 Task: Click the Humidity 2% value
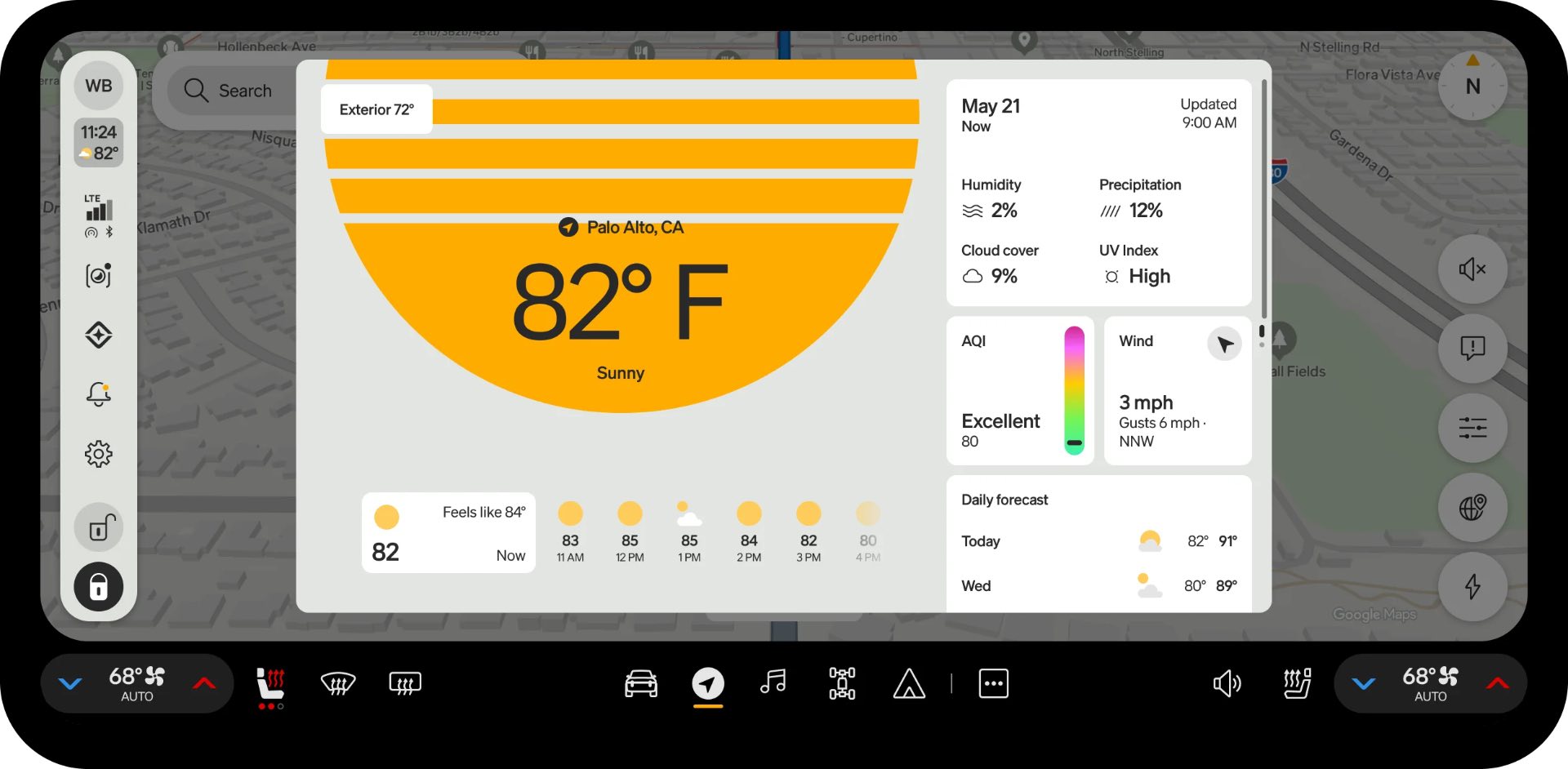[1004, 211]
